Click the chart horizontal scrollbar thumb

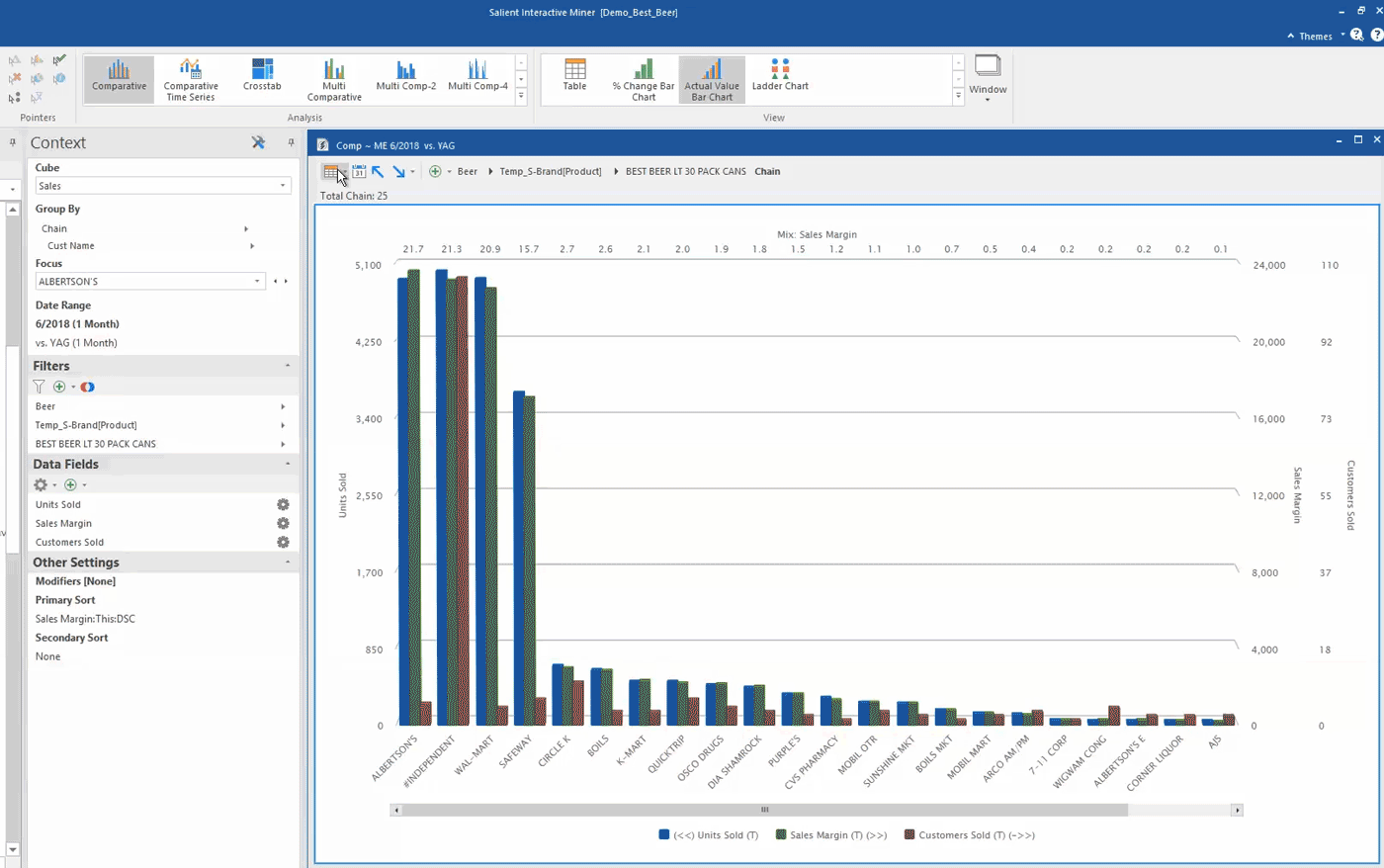764,810
